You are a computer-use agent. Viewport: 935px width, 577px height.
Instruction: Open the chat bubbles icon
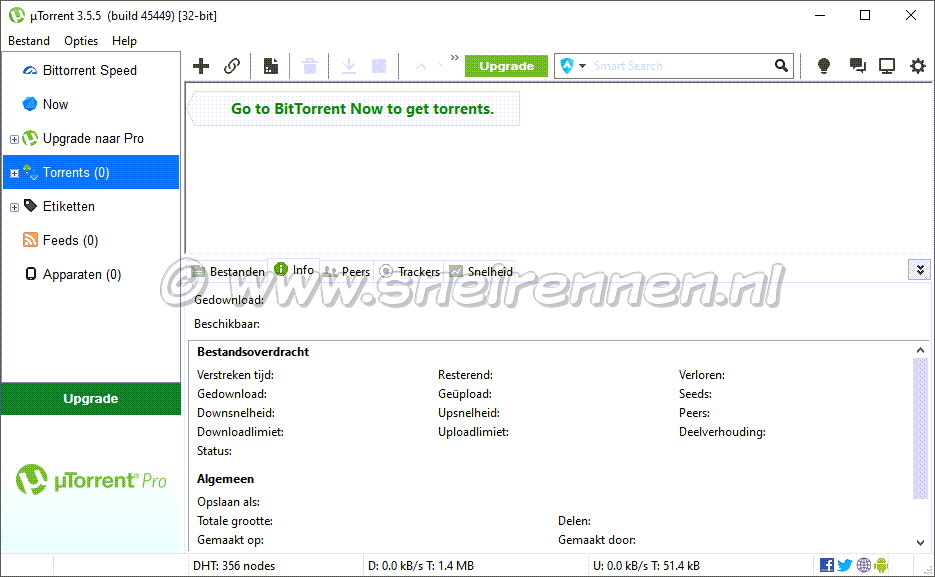(x=857, y=66)
